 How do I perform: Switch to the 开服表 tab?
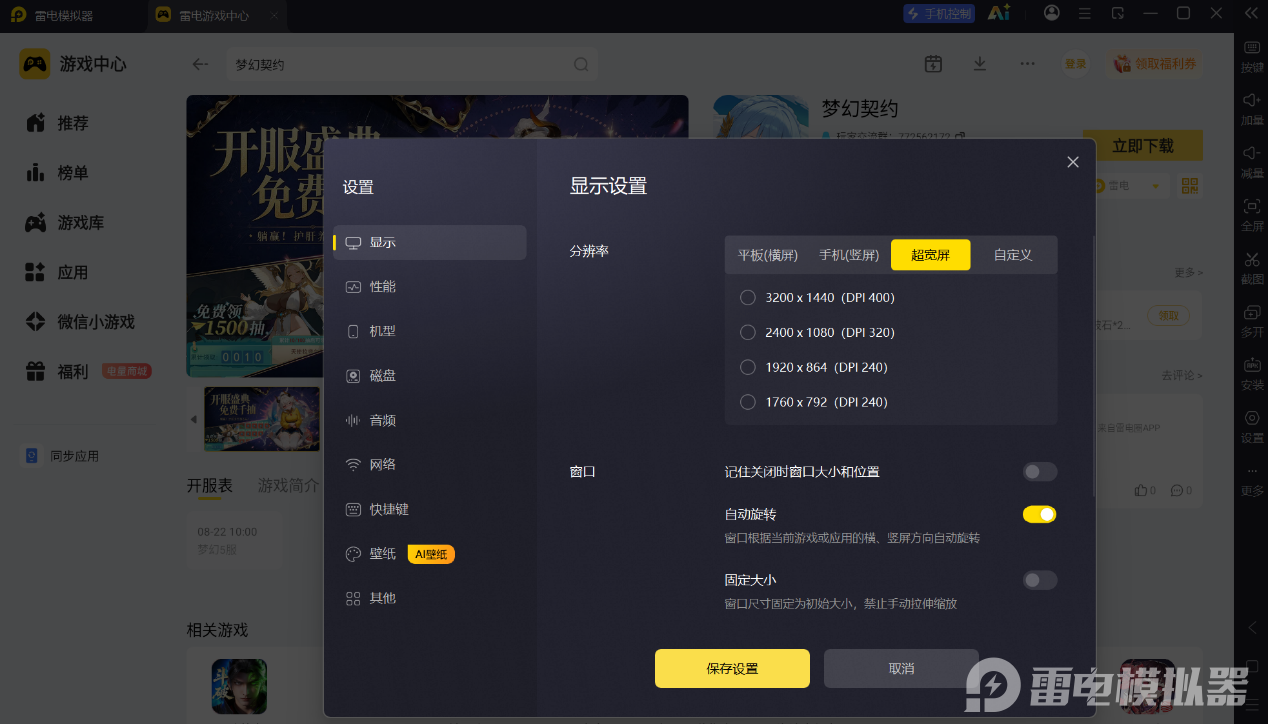(209, 485)
